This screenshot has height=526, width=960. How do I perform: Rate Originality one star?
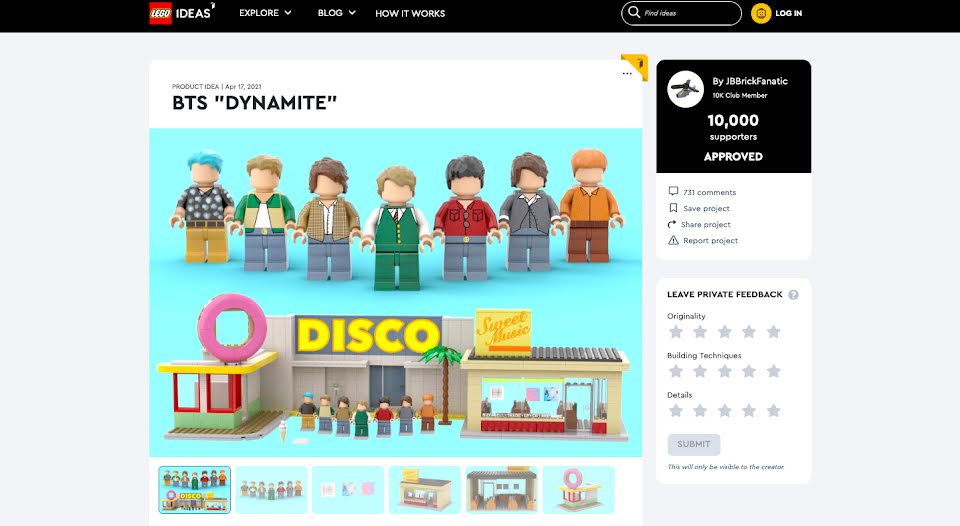(x=676, y=332)
